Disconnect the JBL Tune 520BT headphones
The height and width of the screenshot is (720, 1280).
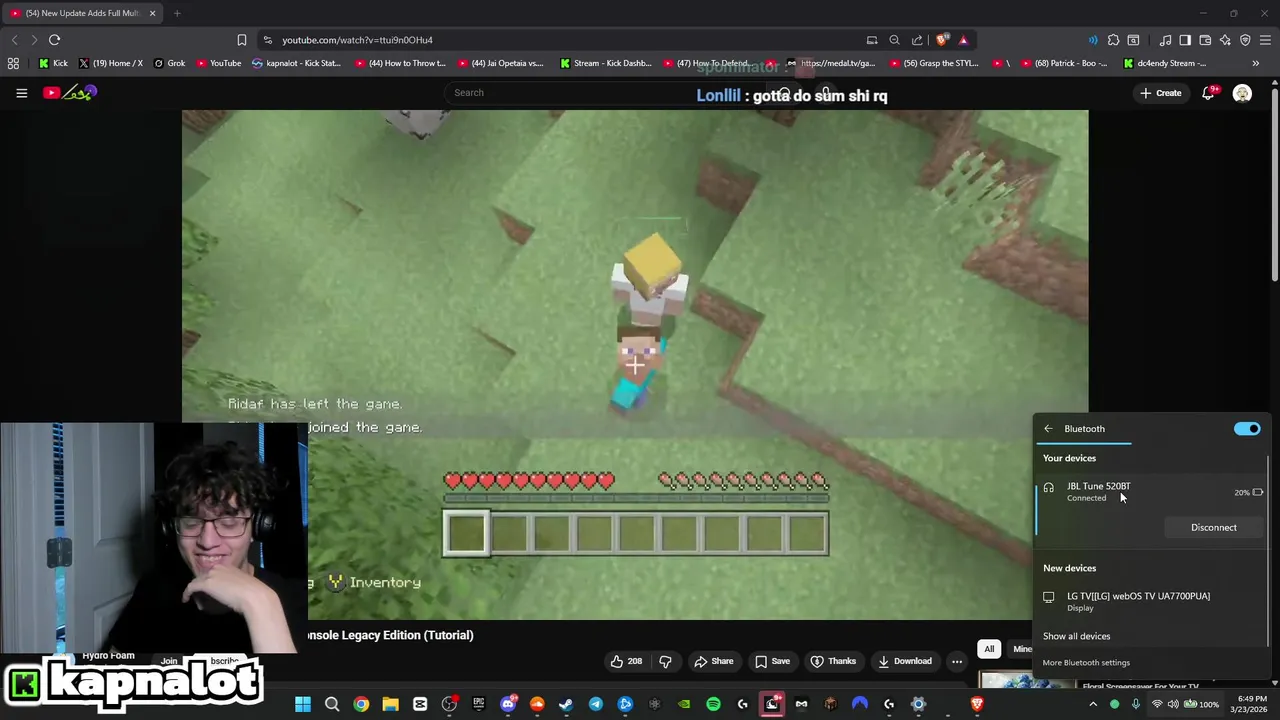tap(1213, 528)
